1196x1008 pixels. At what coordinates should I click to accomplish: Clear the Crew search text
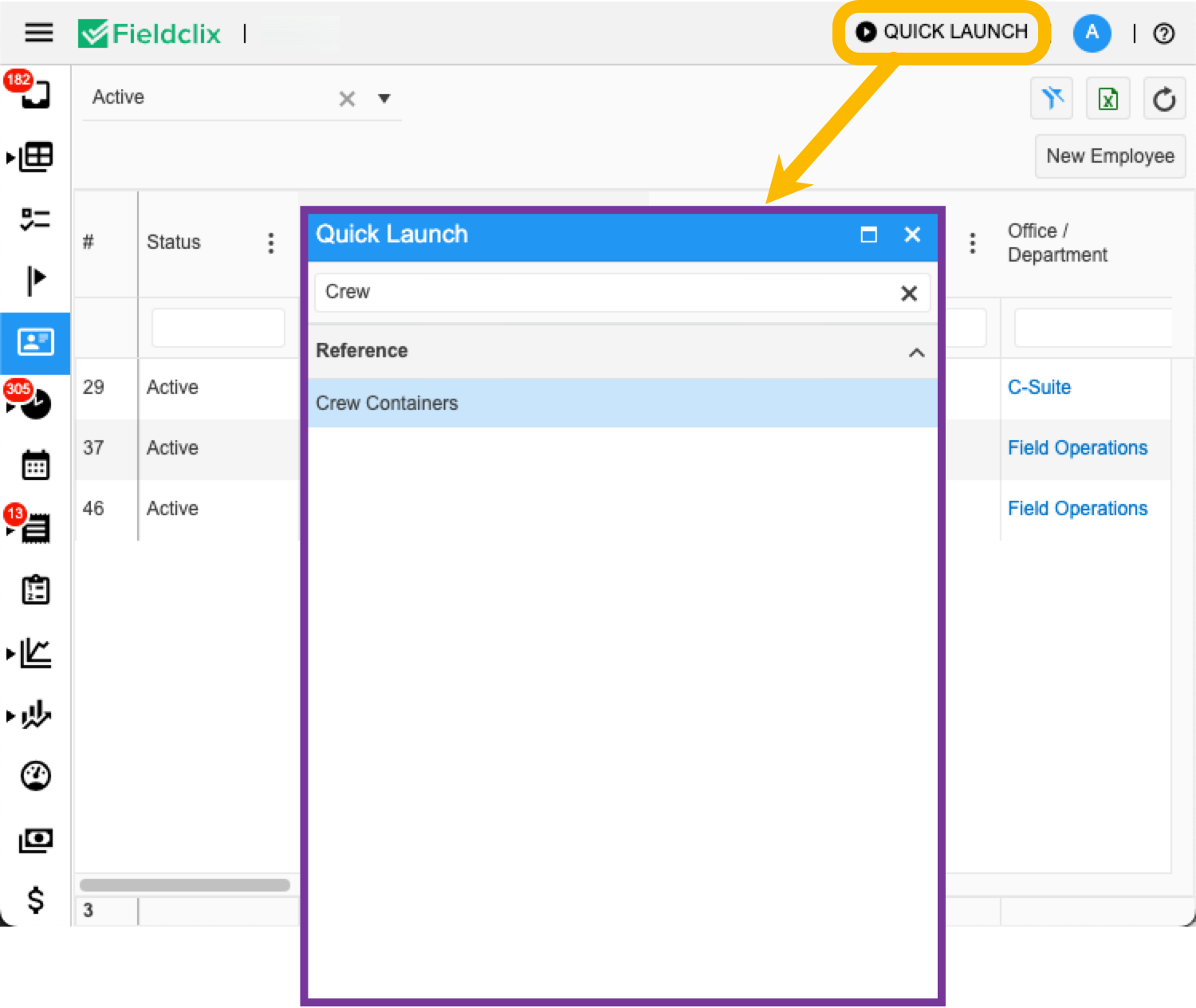point(909,293)
